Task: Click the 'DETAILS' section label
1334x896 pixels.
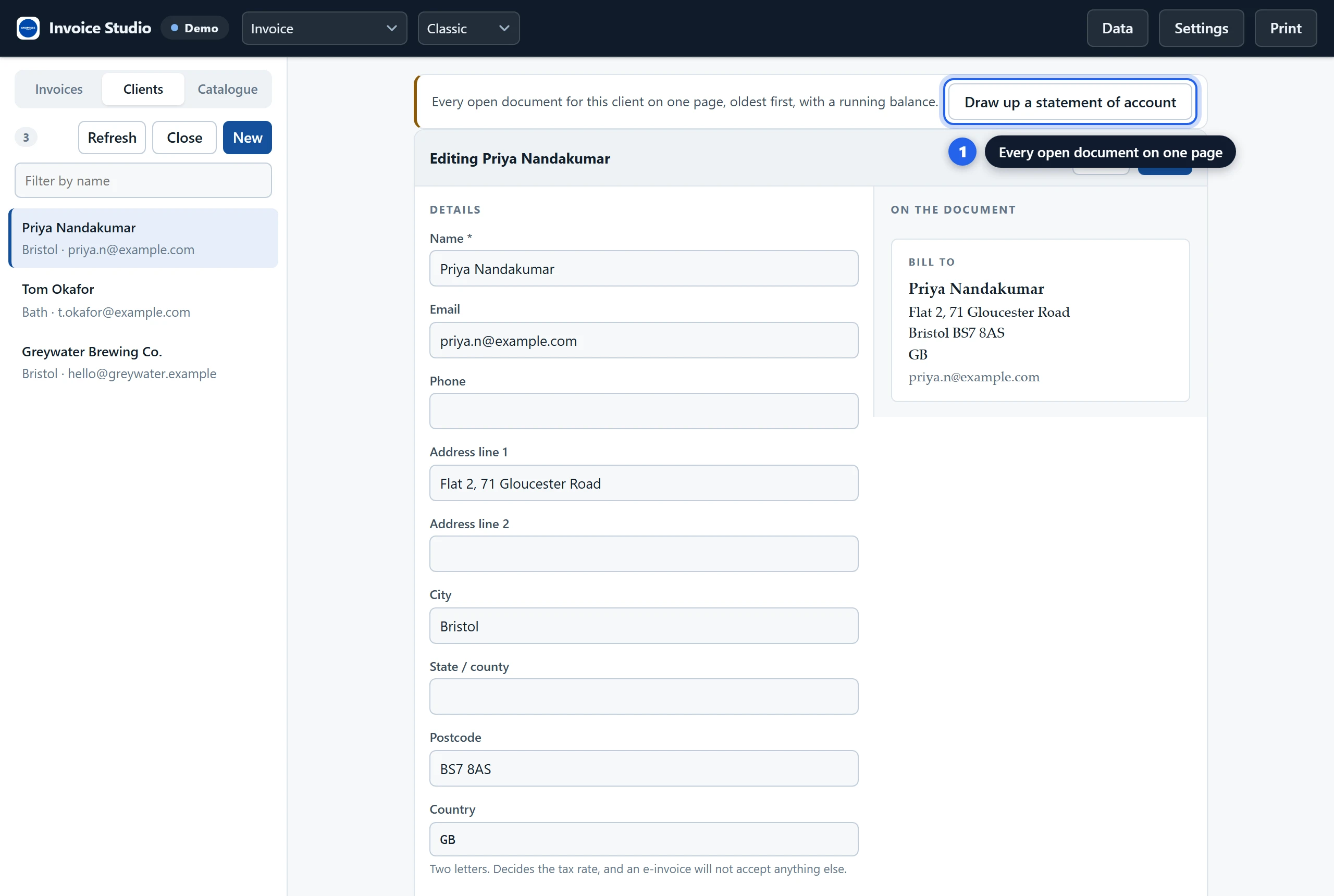Action: point(455,210)
